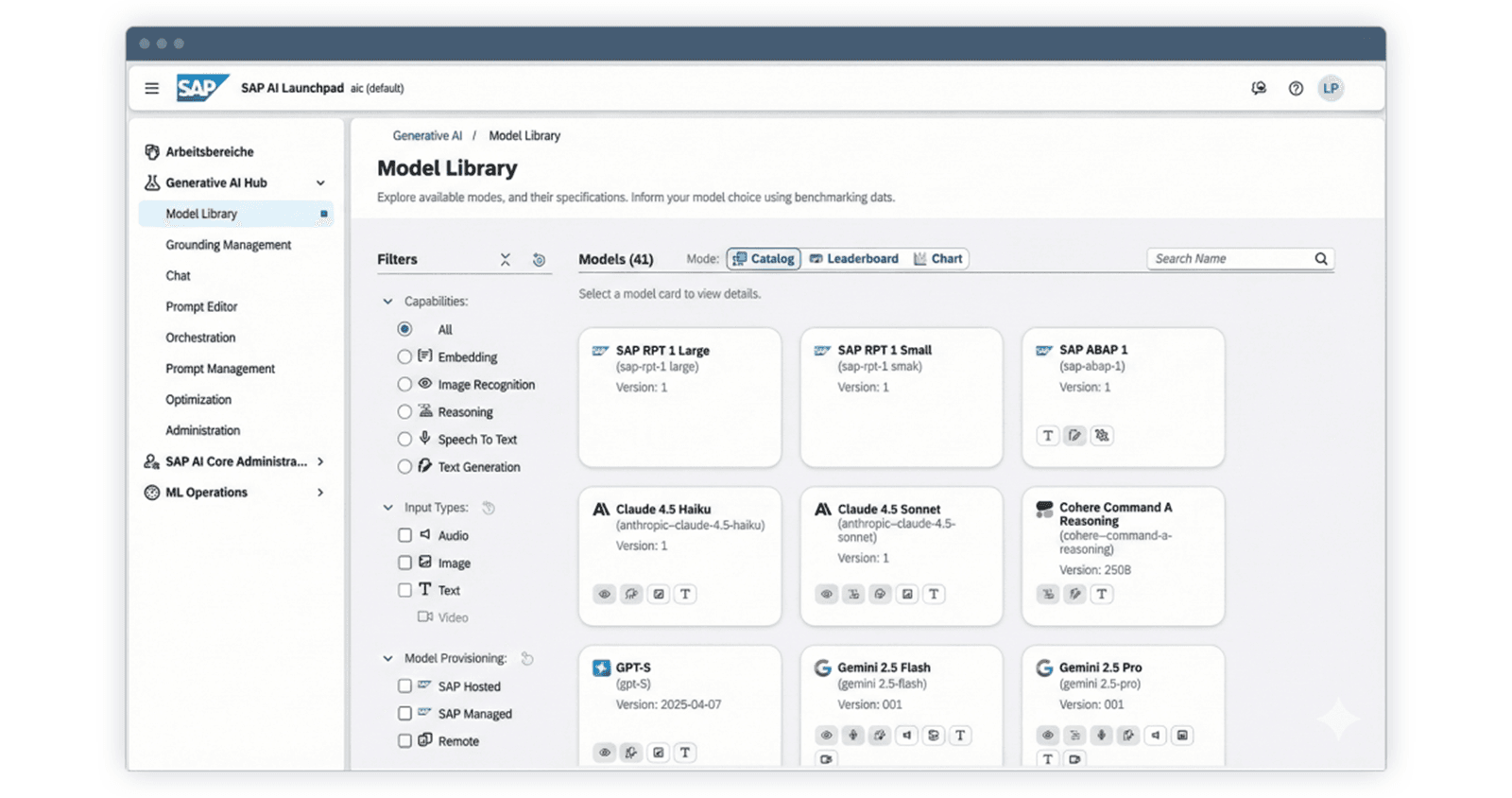This screenshot has height=798, width=1512.
Task: Click the T text icon on the GPT-S card
Action: coord(685,753)
